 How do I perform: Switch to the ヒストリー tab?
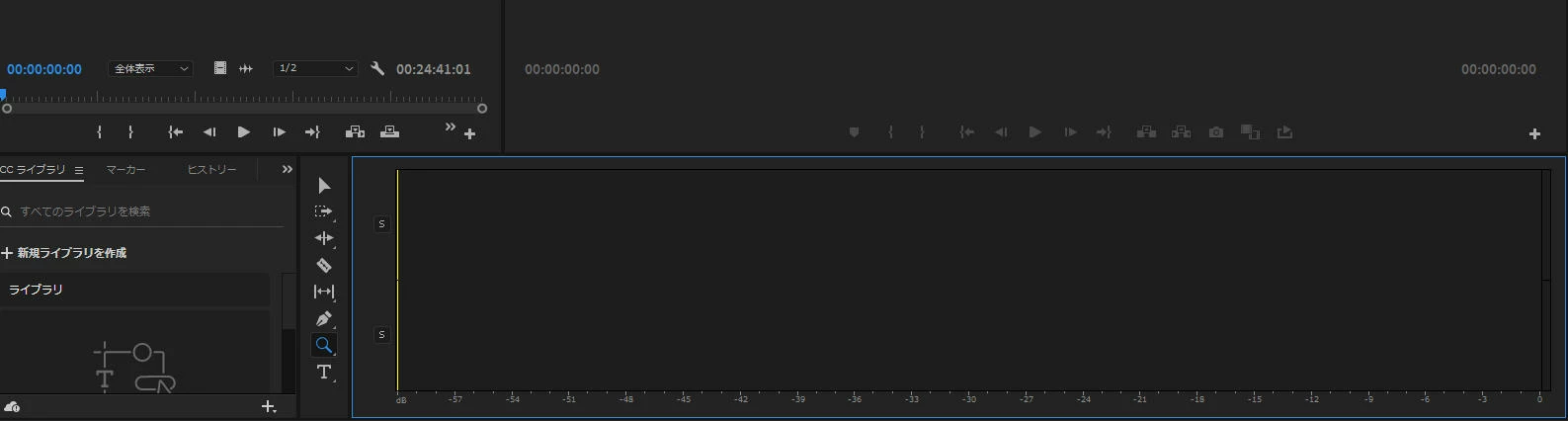pyautogui.click(x=211, y=170)
